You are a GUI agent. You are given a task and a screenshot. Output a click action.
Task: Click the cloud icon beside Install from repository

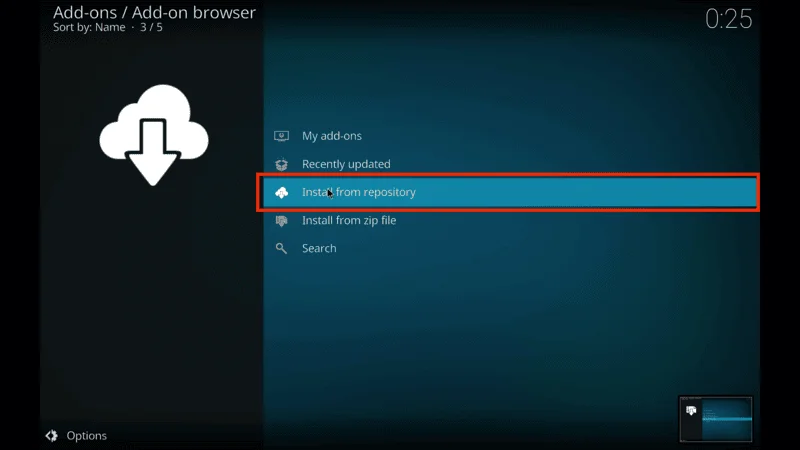coord(281,192)
